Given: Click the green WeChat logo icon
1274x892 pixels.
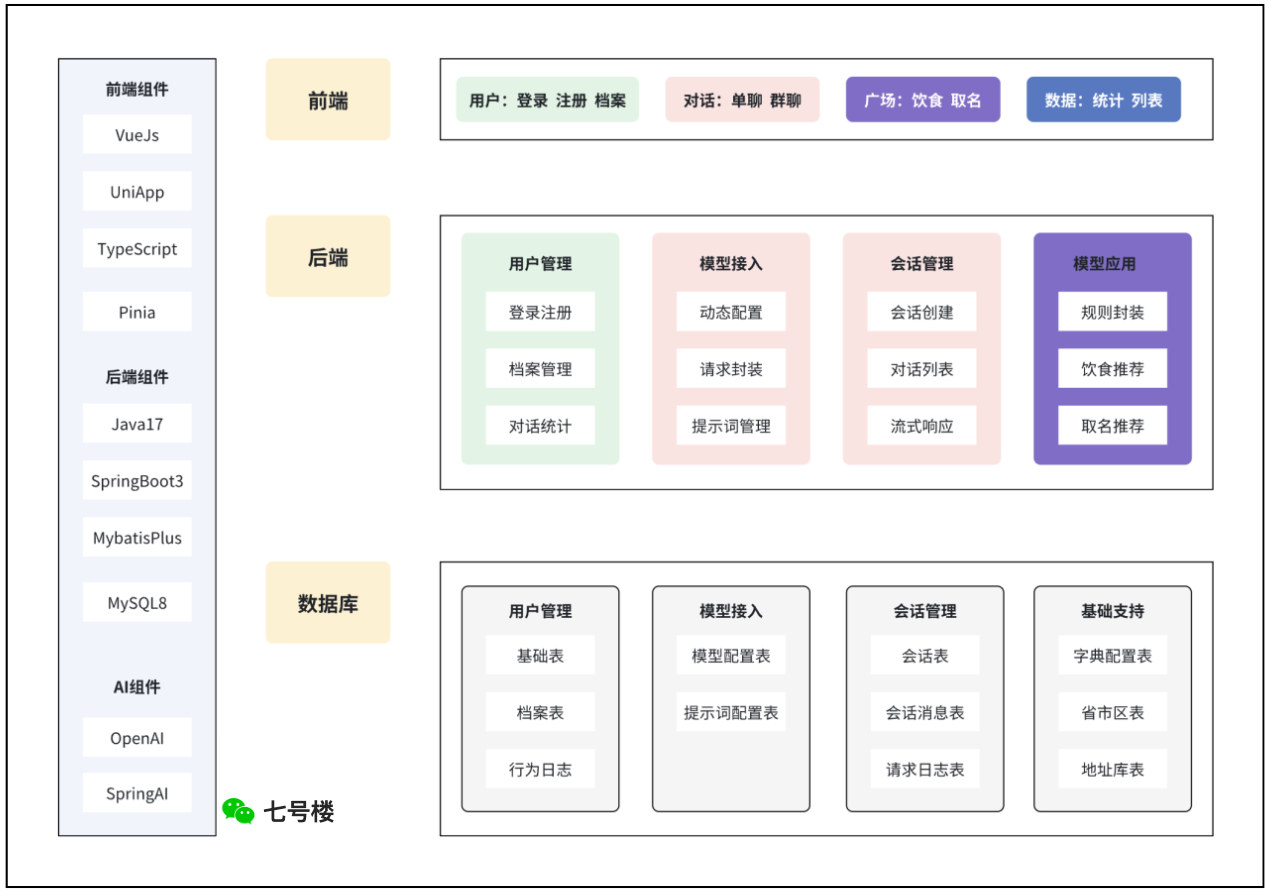Looking at the screenshot, I should (x=238, y=811).
